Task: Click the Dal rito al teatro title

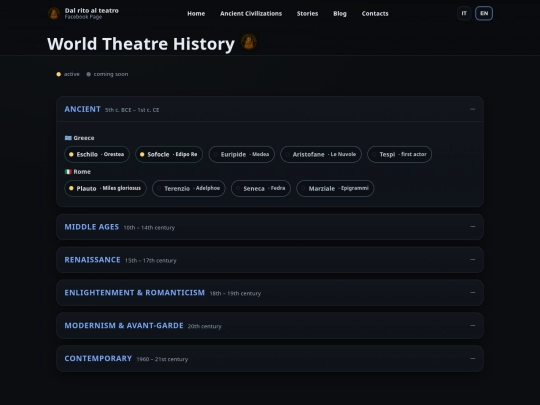Action: (x=92, y=11)
